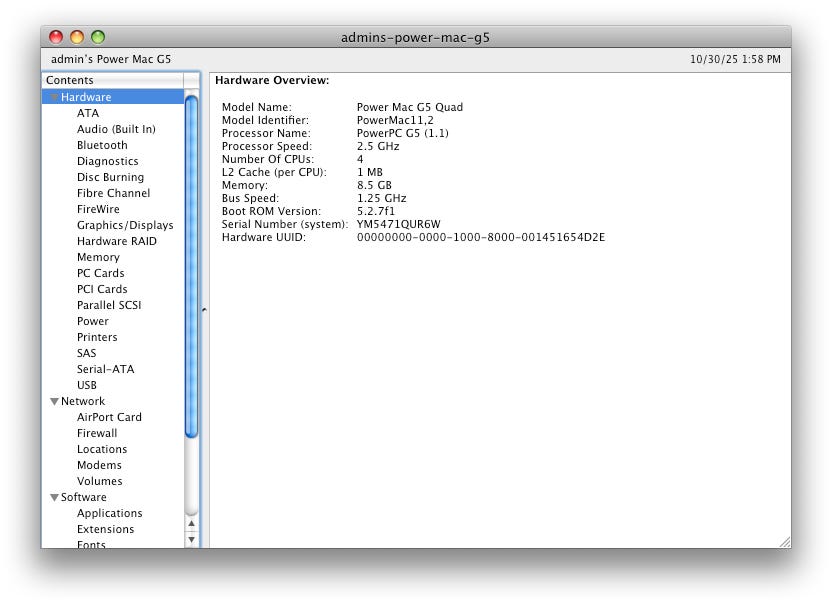Click the green zoom window button

[98, 37]
